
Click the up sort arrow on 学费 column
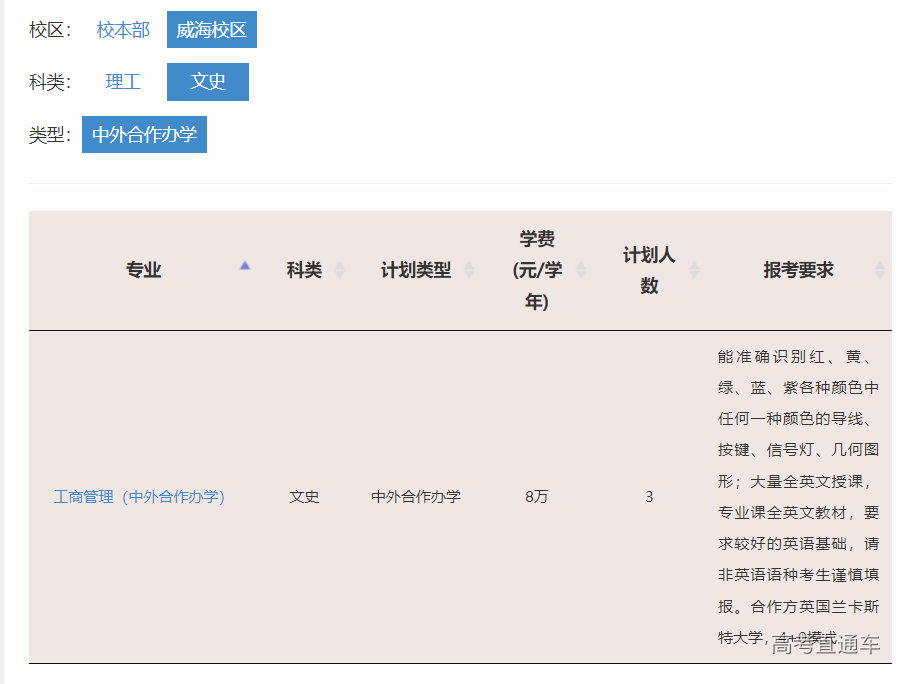[x=580, y=263]
